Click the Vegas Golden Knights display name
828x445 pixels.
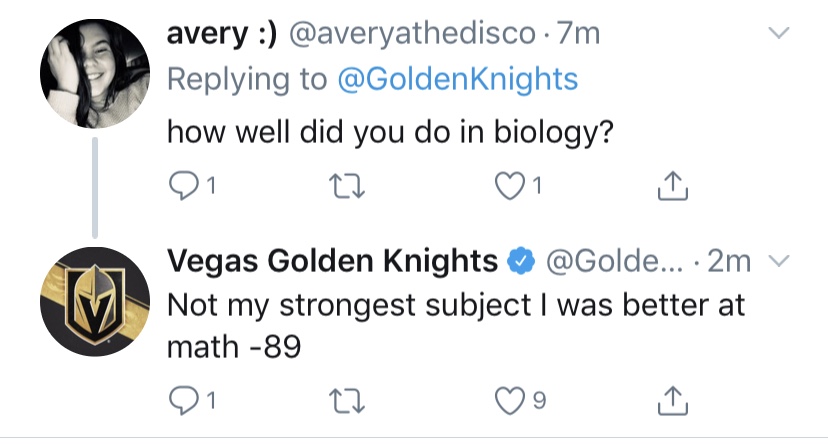pos(332,261)
